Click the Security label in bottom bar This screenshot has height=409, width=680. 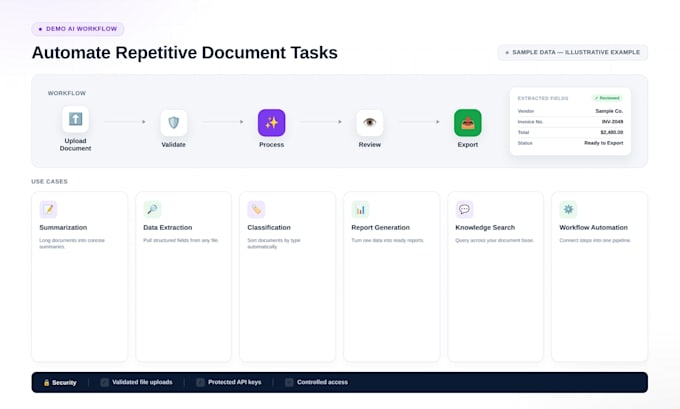click(x=64, y=383)
